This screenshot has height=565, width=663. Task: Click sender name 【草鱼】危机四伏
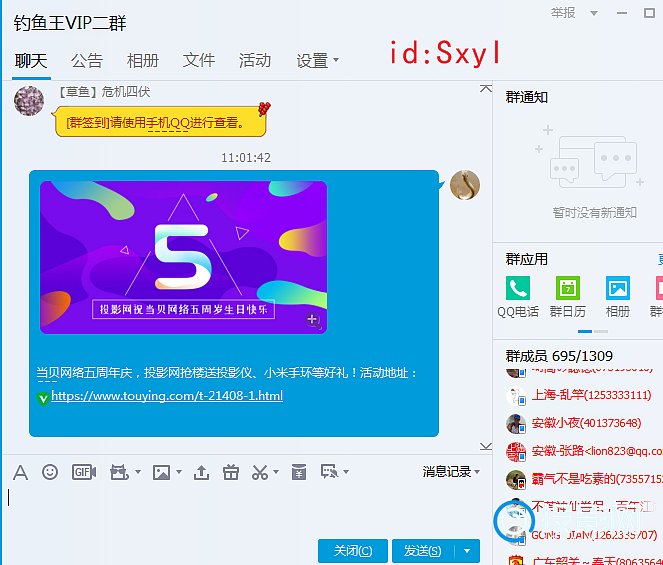pos(103,92)
